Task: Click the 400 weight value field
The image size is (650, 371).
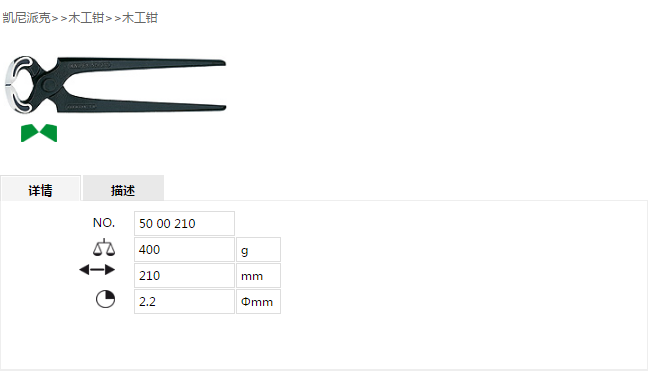Action: point(184,250)
